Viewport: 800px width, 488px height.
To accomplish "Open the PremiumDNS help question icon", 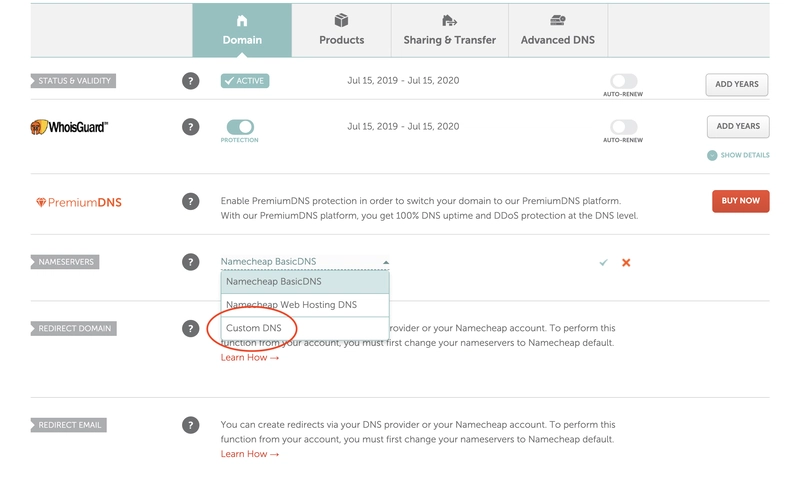I will [x=190, y=201].
